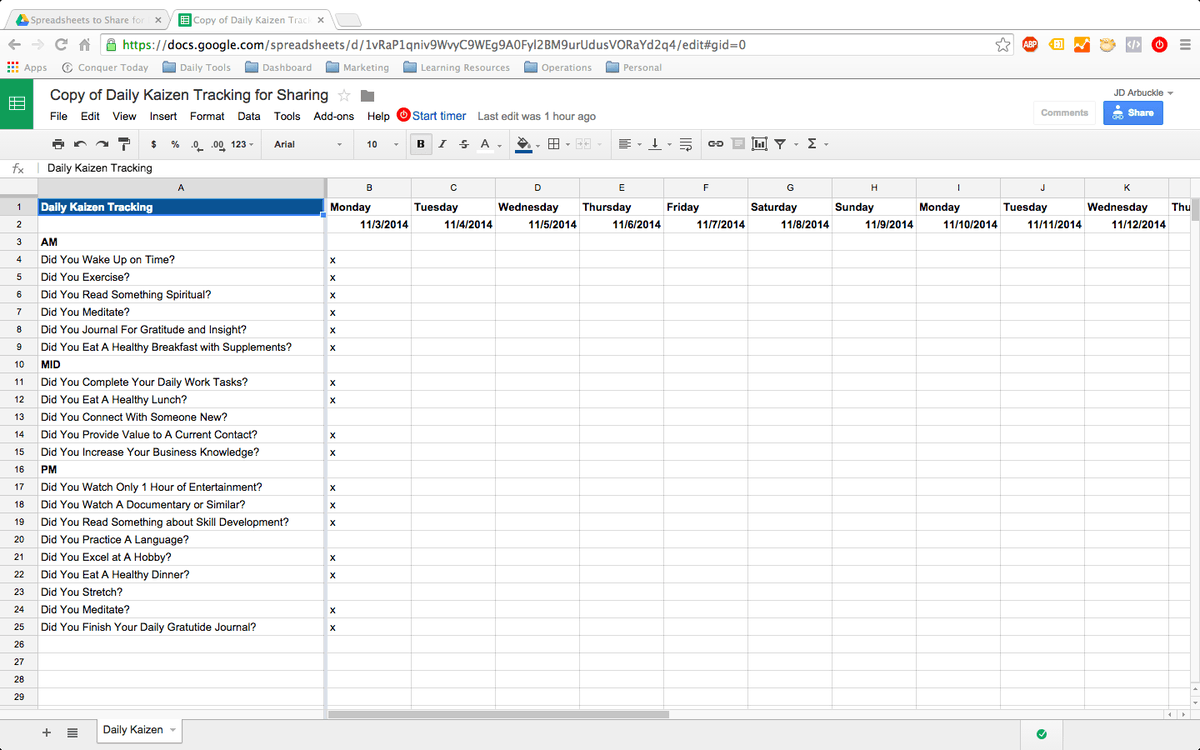The width and height of the screenshot is (1200, 750).
Task: Click the Insert comment icon
Action: (738, 144)
